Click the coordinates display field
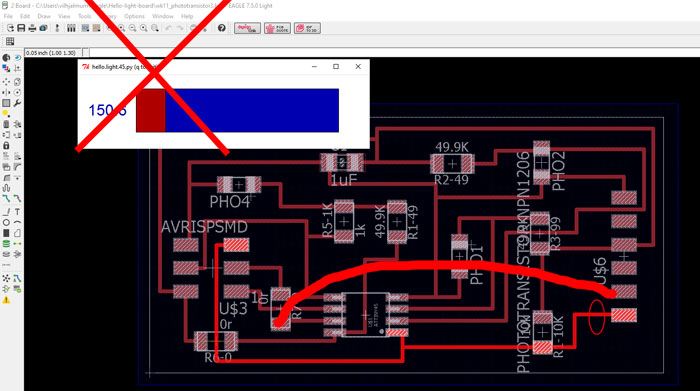Image resolution: width=700 pixels, height=391 pixels. point(53,53)
